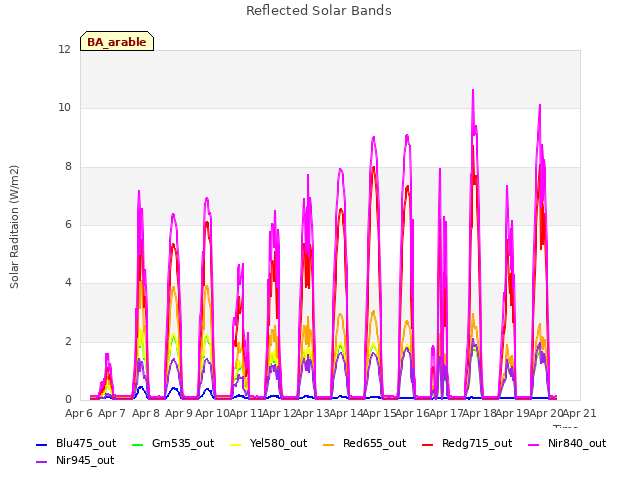The height and width of the screenshot is (480, 640).
Task: Click the y-axis value 2
Action: [x=68, y=341]
